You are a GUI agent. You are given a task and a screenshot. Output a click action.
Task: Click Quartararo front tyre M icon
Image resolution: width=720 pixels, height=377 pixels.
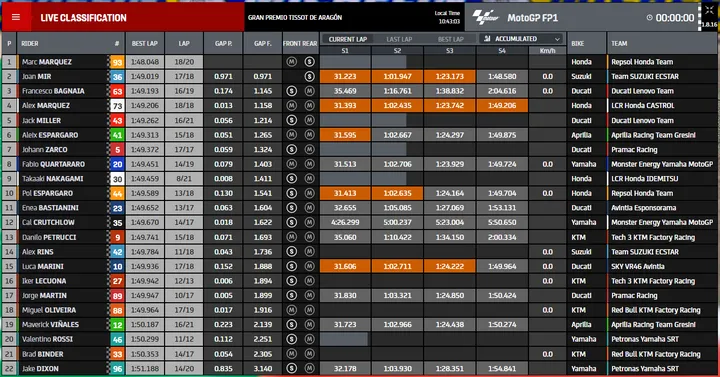point(291,164)
